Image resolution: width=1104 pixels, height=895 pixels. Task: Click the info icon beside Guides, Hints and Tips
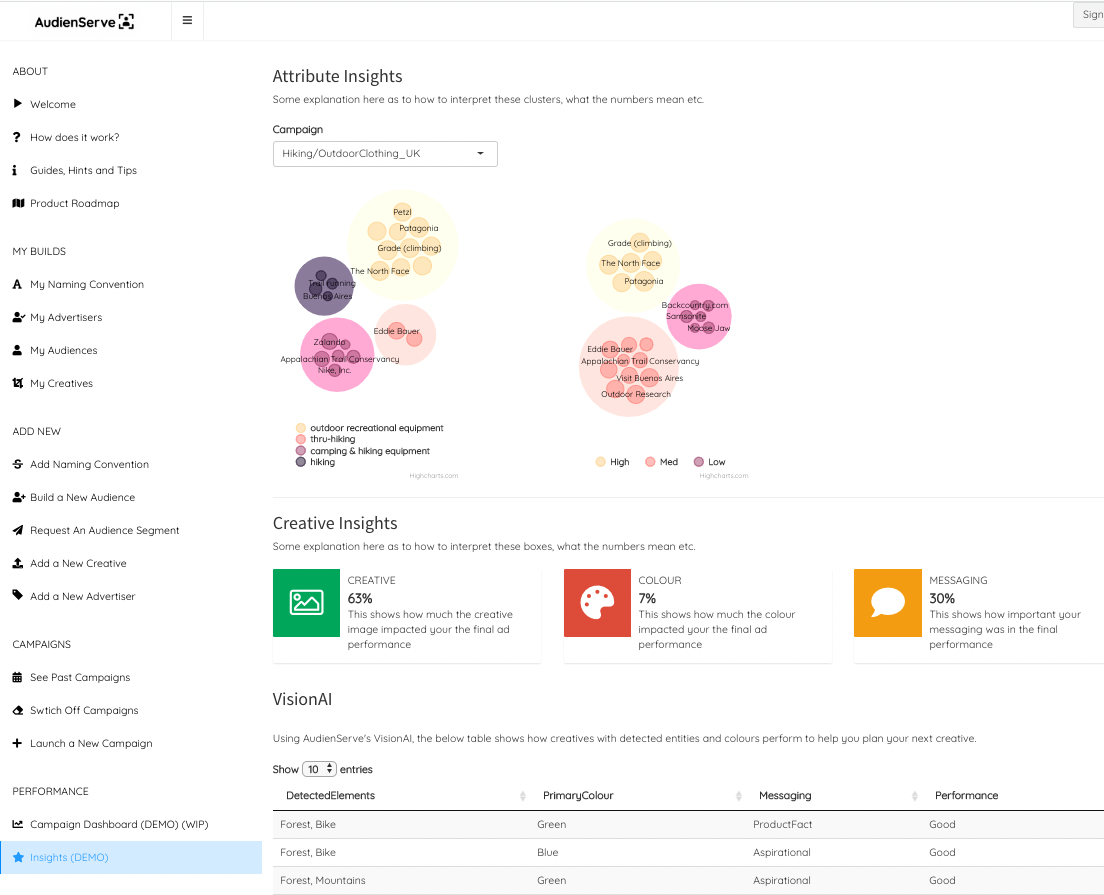(15, 170)
